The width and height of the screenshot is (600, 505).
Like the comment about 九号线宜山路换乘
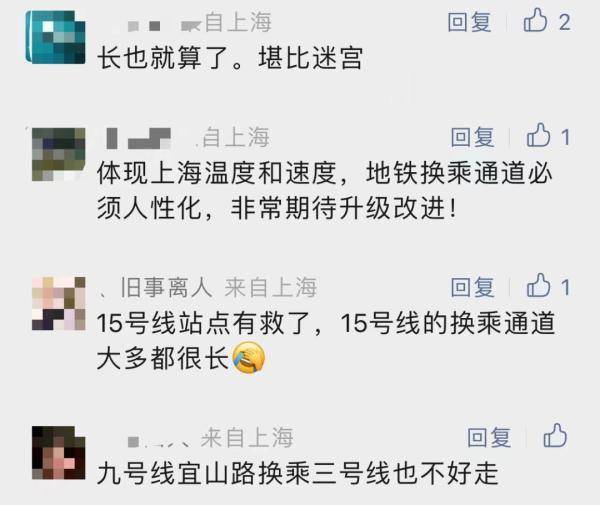[x=555, y=436]
